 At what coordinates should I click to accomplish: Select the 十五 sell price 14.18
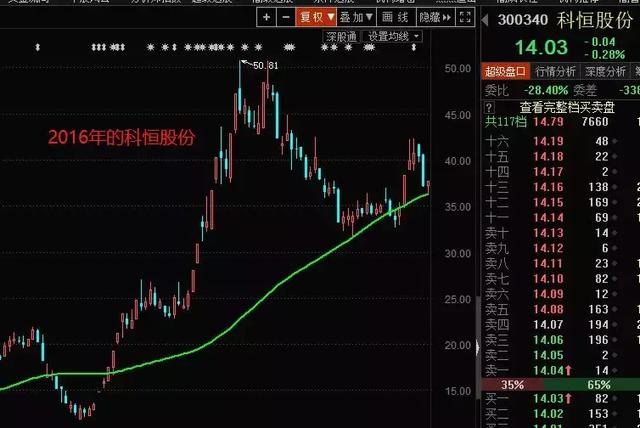(x=548, y=157)
